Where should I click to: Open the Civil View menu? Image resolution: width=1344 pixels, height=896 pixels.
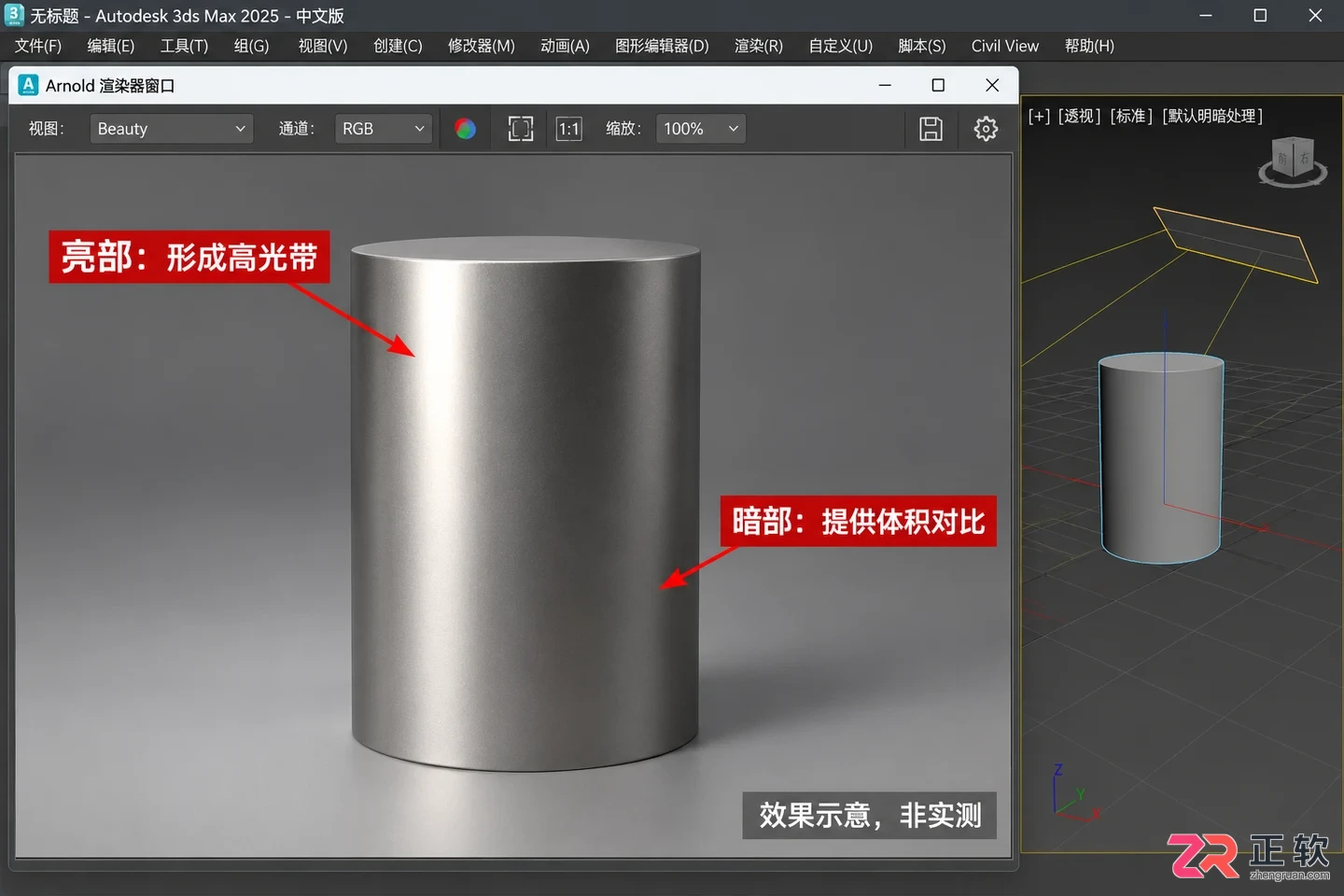coord(1004,46)
